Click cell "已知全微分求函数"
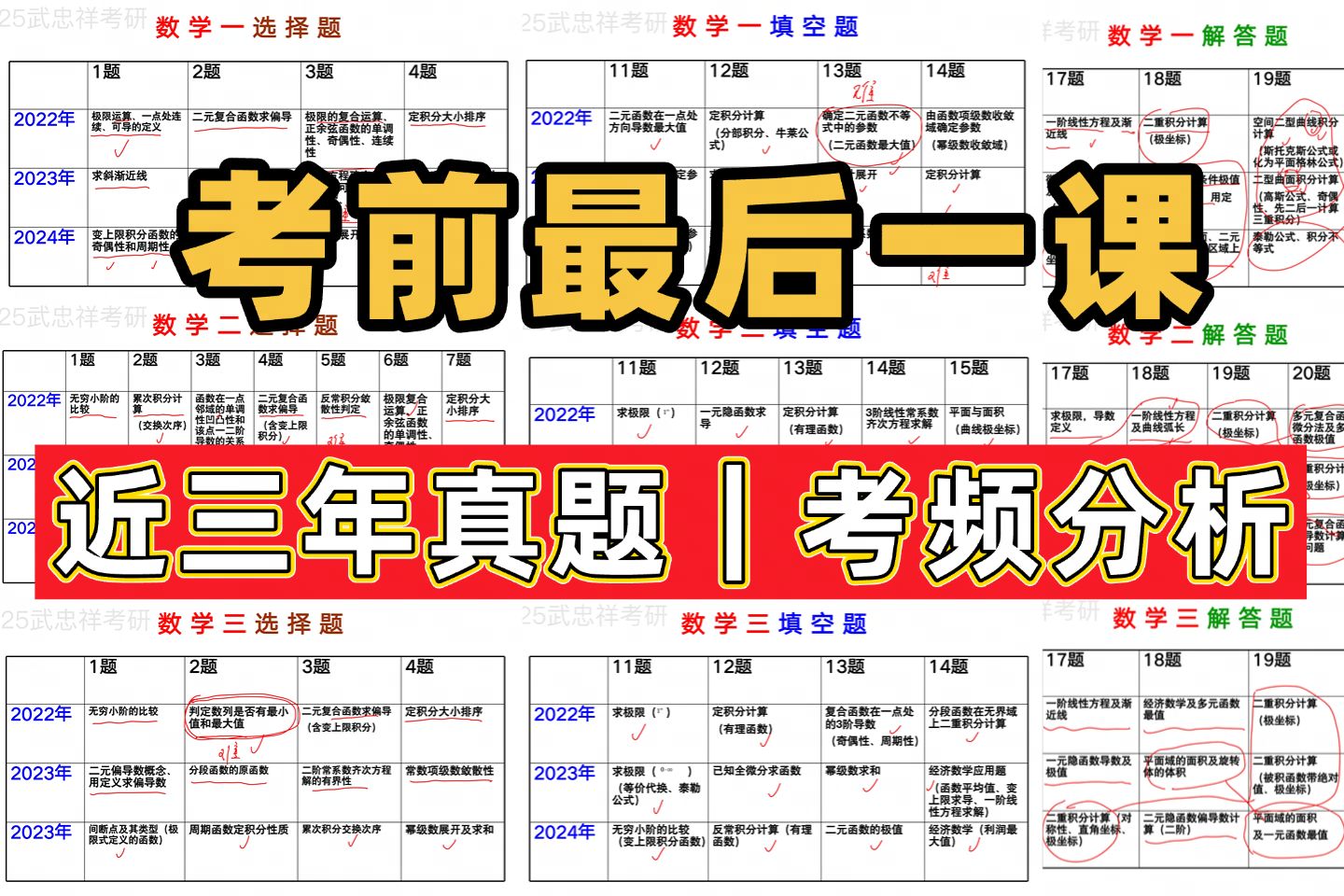This screenshot has height=896, width=1344. click(757, 771)
